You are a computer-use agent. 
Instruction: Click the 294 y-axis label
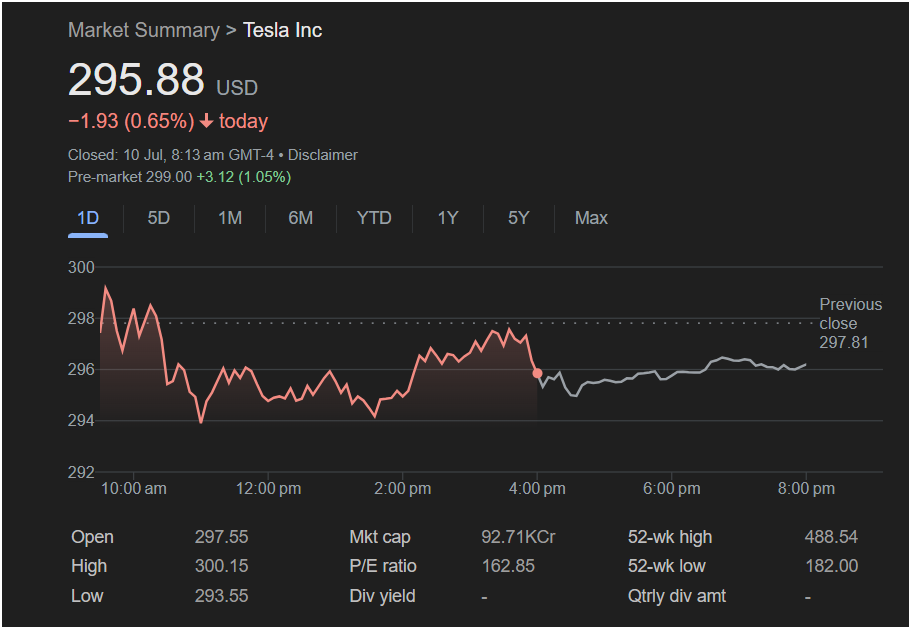pos(81,421)
